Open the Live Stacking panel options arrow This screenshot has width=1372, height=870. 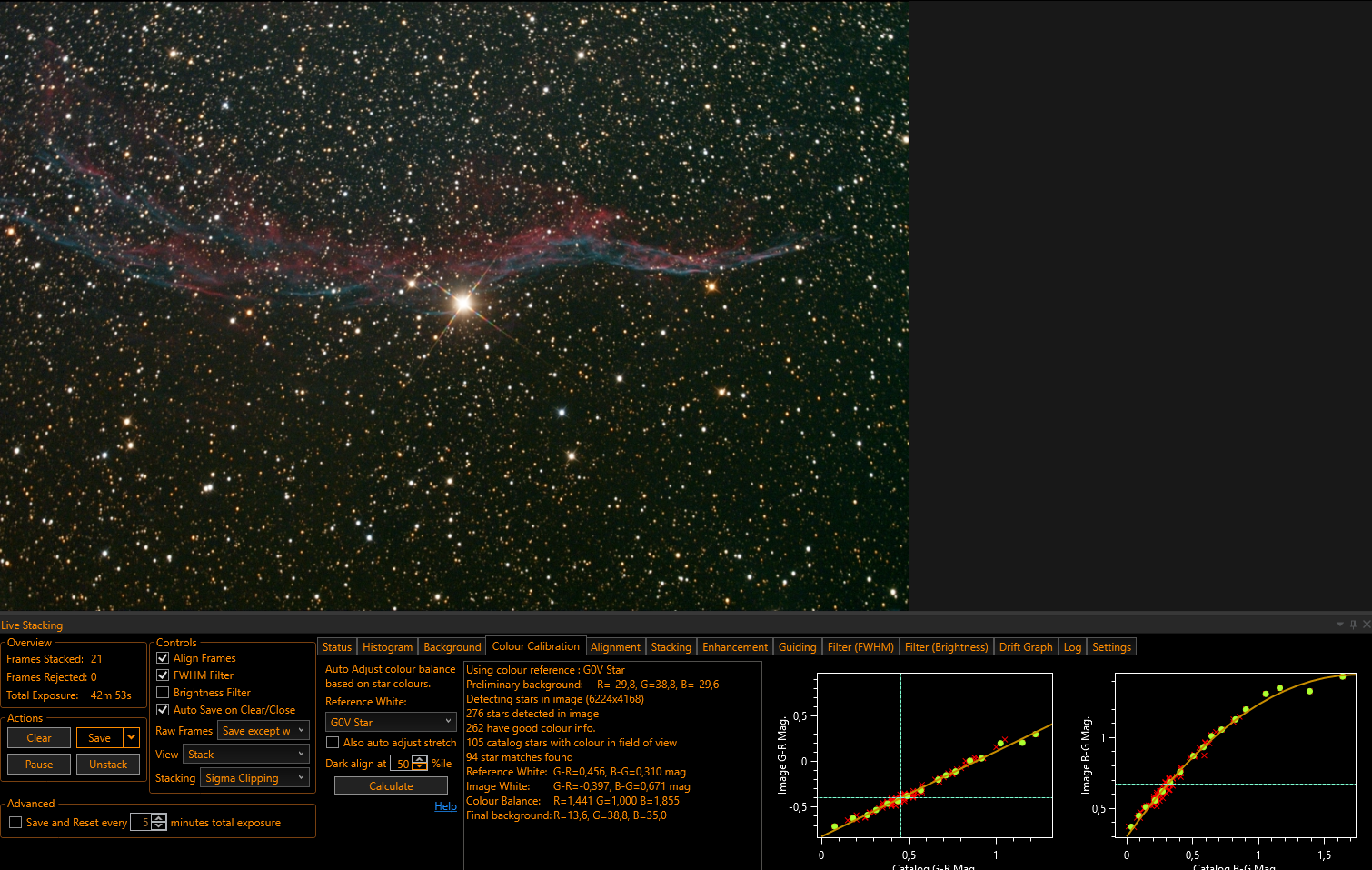1339,625
